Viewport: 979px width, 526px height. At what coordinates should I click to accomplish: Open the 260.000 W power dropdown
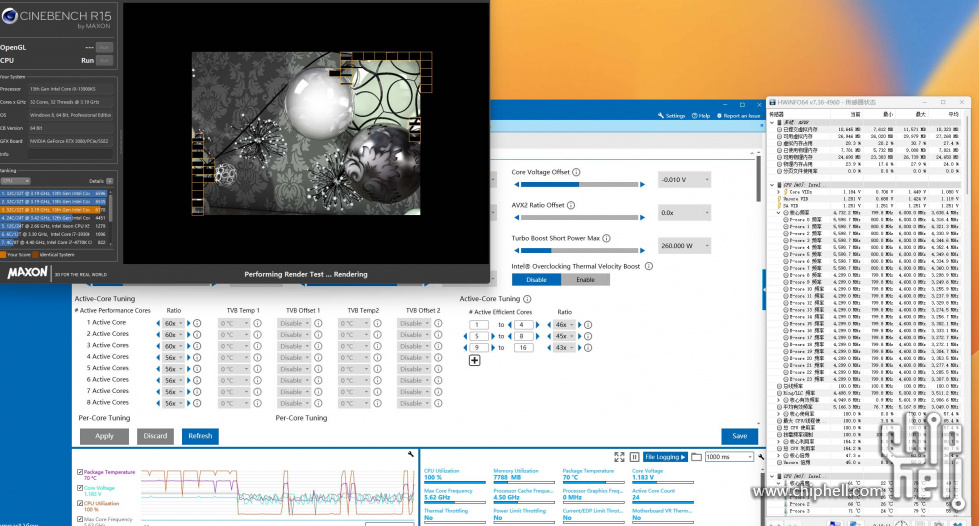[x=684, y=246]
